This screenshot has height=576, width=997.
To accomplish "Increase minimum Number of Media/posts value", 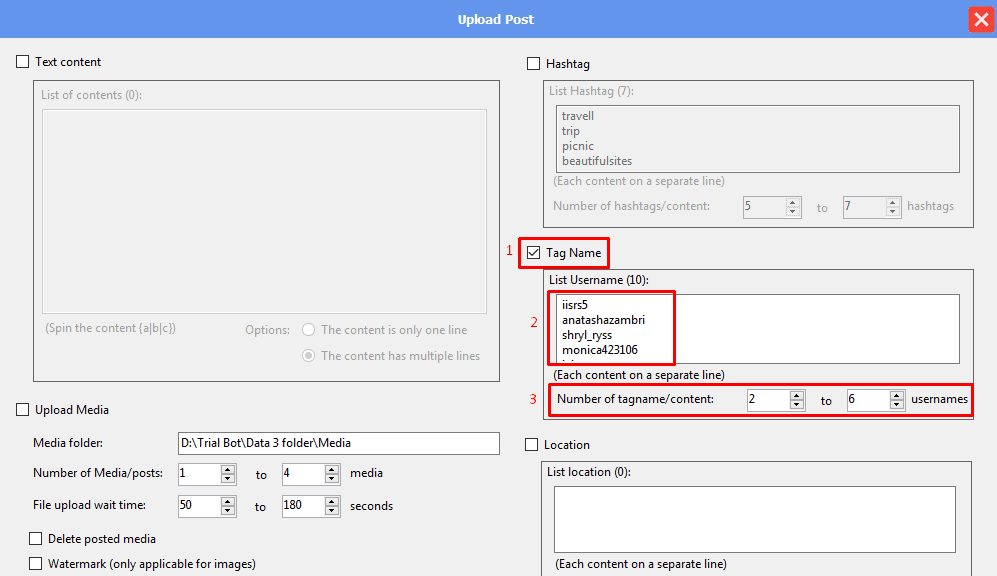I will [x=228, y=469].
